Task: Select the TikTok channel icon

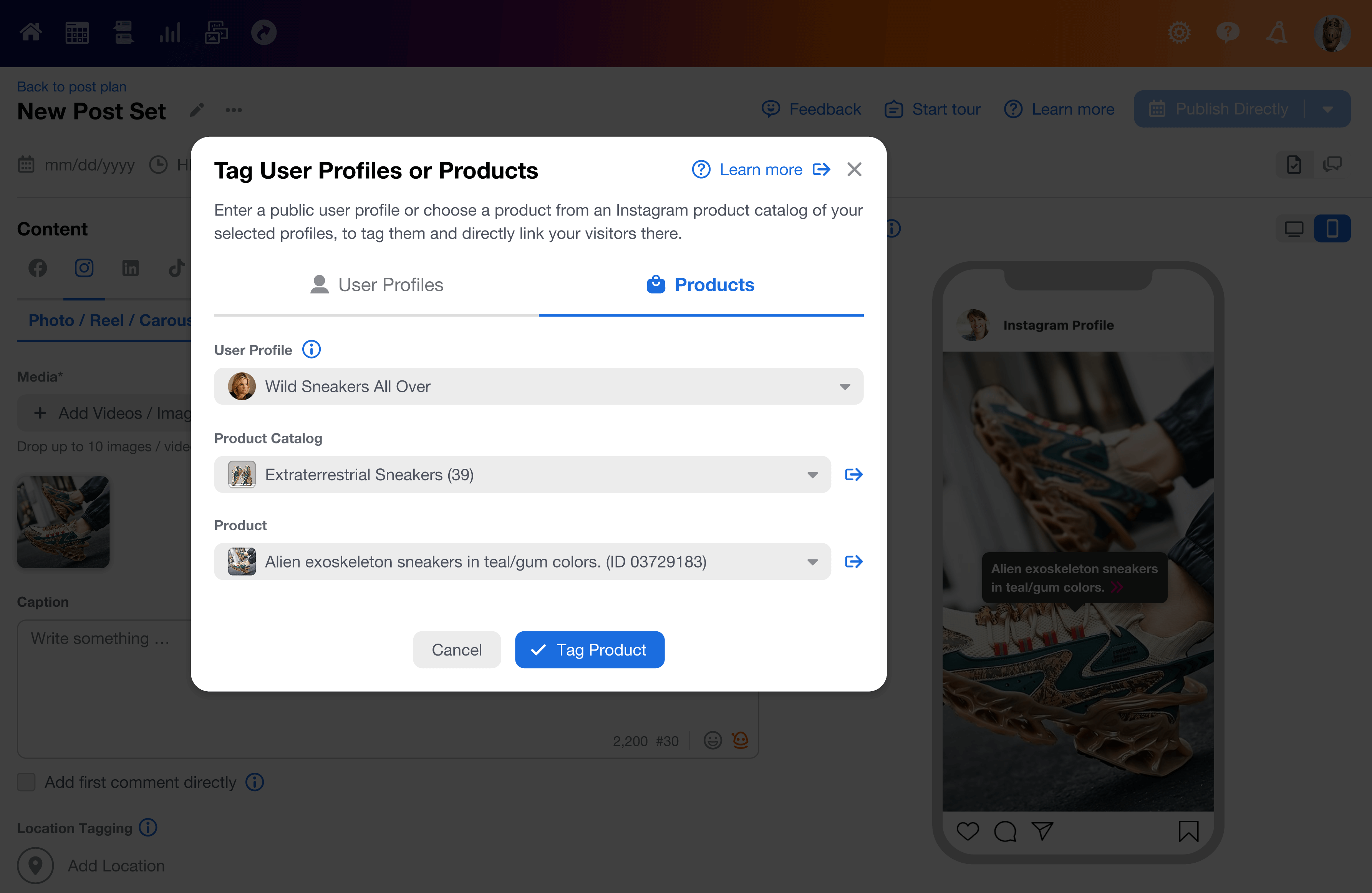Action: point(176,268)
